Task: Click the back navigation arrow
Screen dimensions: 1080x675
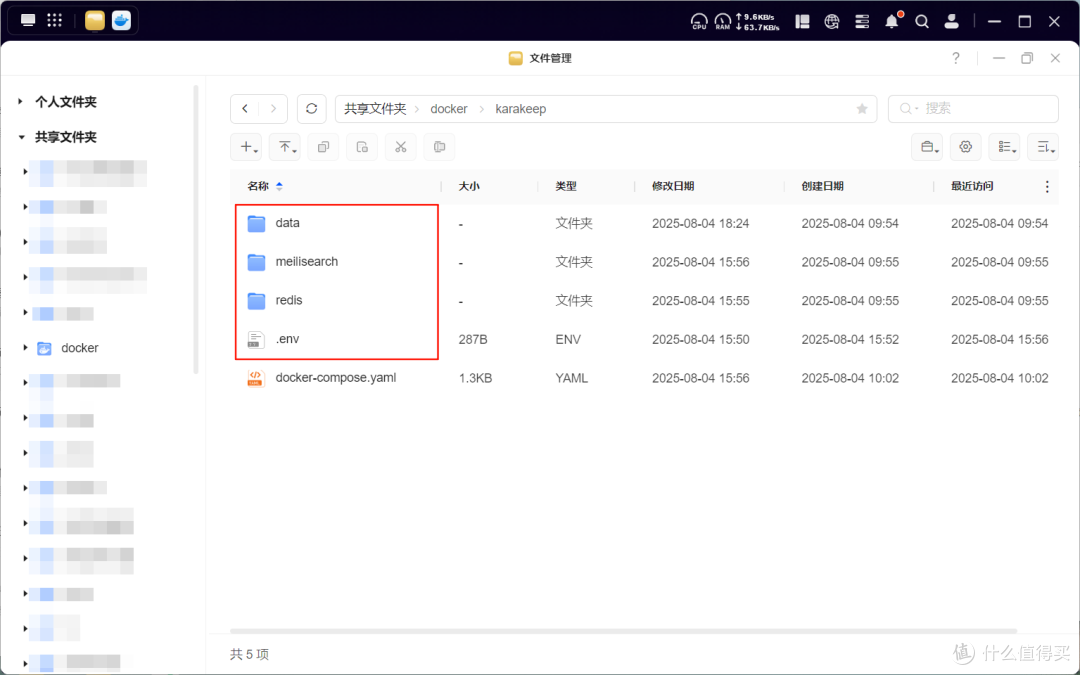Action: (245, 108)
